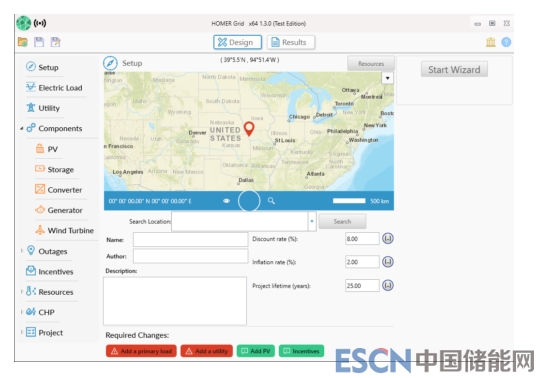This screenshot has width=541, height=378.
Task: Toggle the eye icon on map bar
Action: (226, 201)
